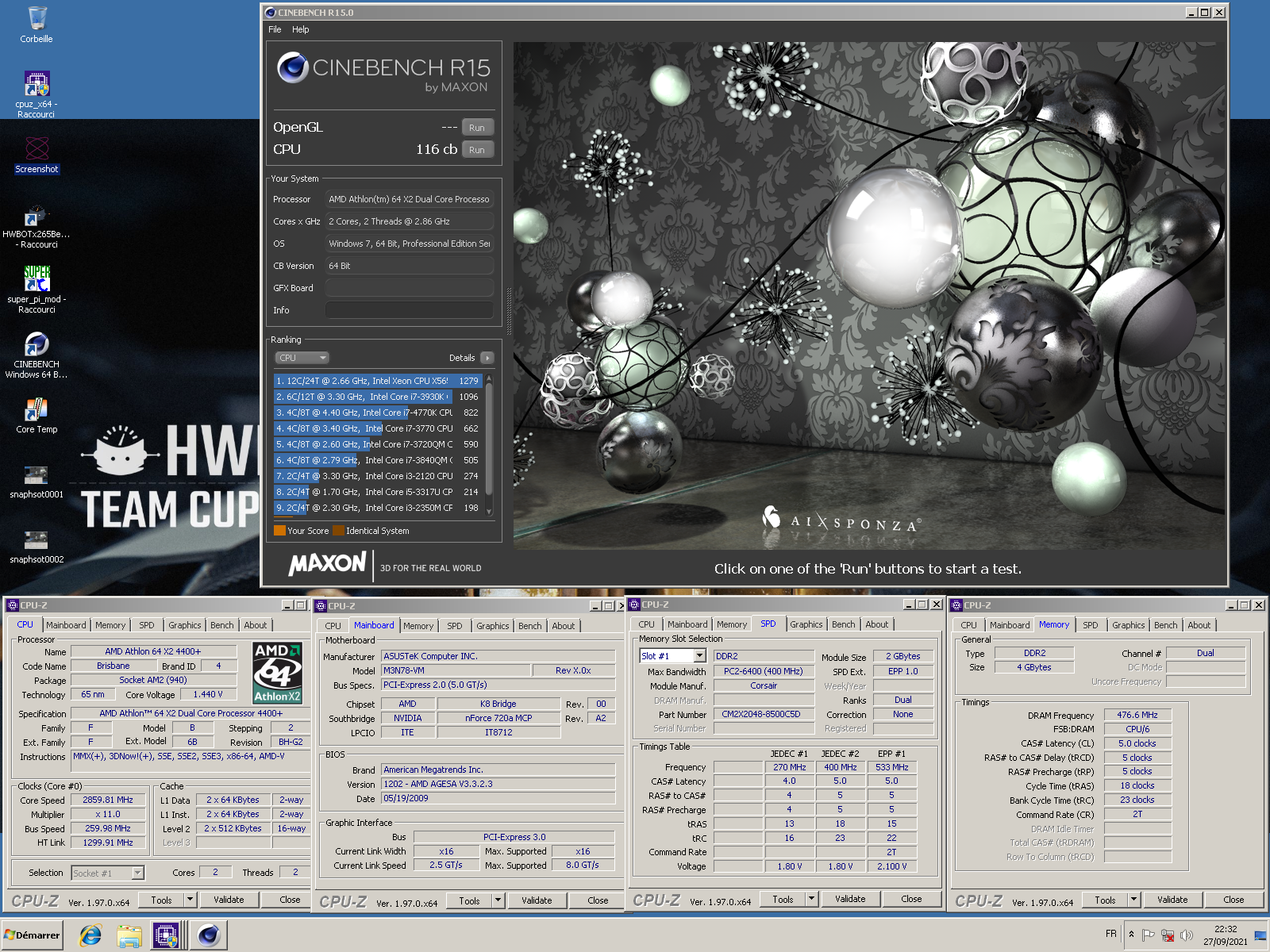Open the File menu in Cinebench
The width and height of the screenshot is (1270, 952).
click(x=275, y=29)
